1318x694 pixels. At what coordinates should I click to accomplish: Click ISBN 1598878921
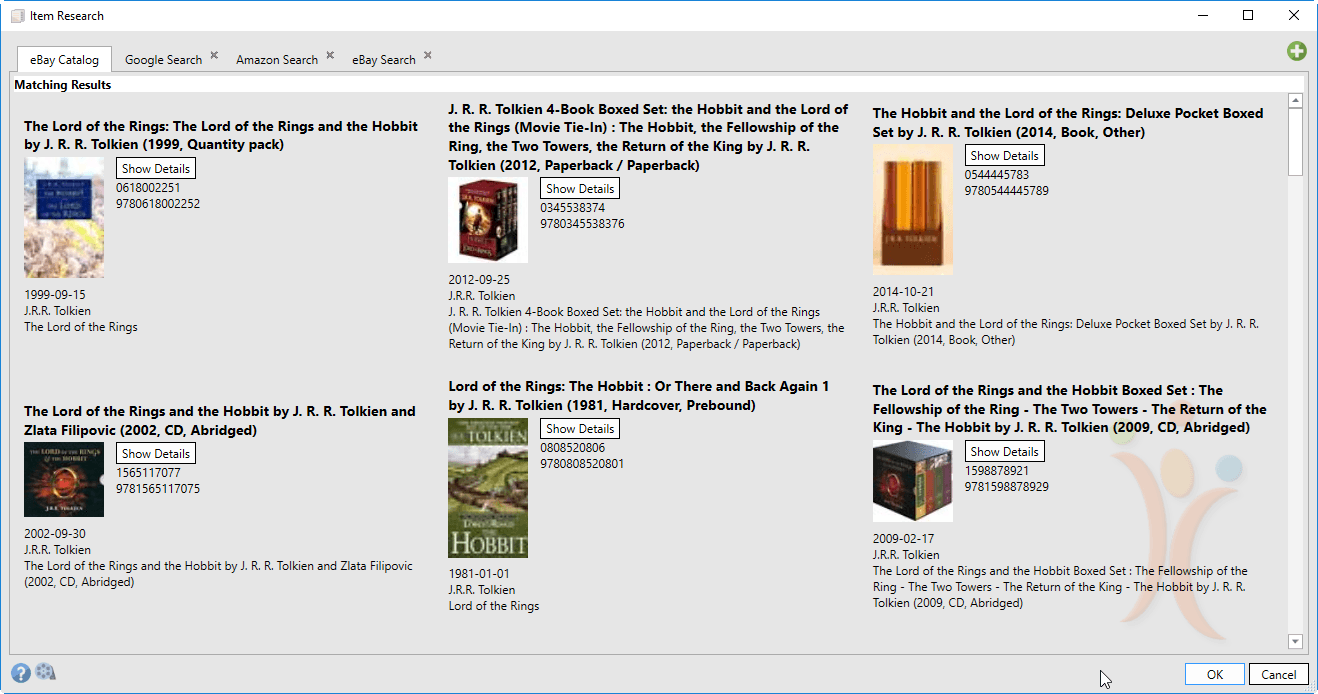[x=996, y=471]
